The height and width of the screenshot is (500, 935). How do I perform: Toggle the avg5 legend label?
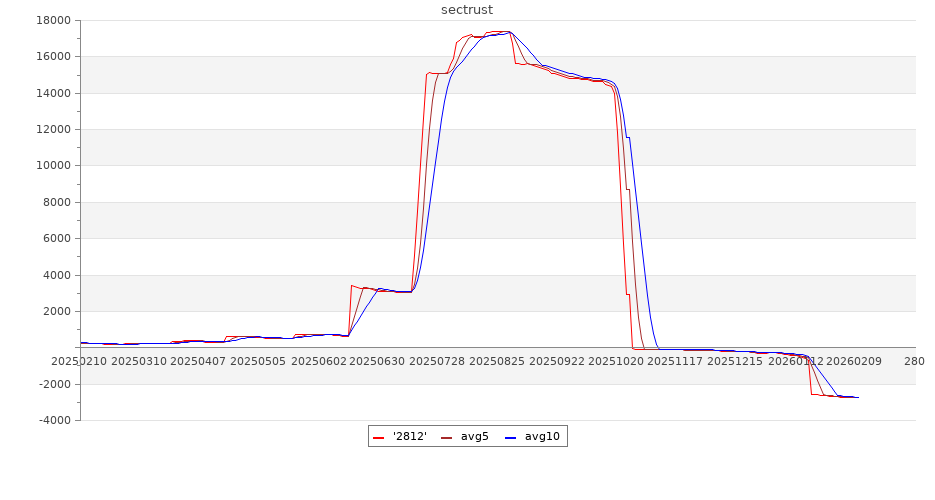tap(474, 437)
